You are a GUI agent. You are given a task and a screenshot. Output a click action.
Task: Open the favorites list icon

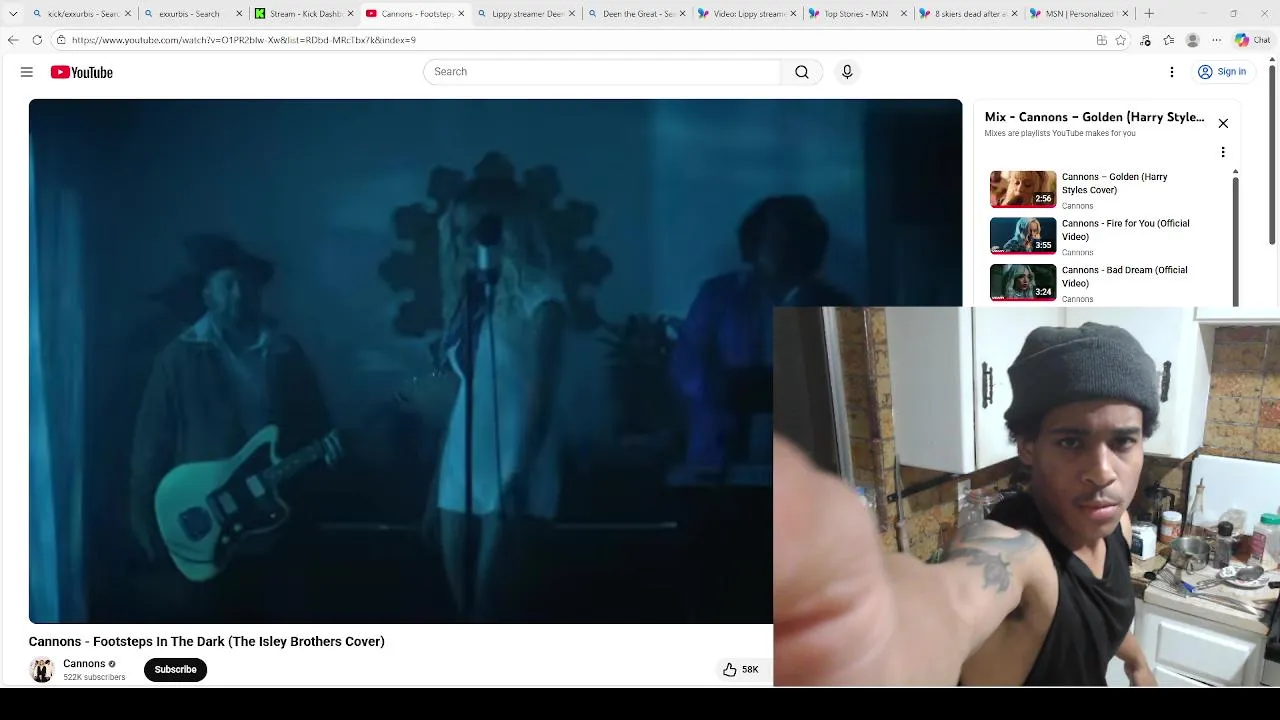coord(1168,40)
